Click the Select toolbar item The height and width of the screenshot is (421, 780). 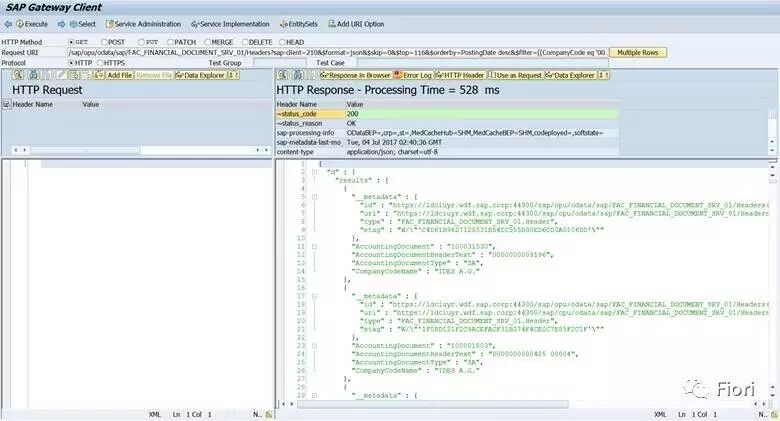[83, 24]
